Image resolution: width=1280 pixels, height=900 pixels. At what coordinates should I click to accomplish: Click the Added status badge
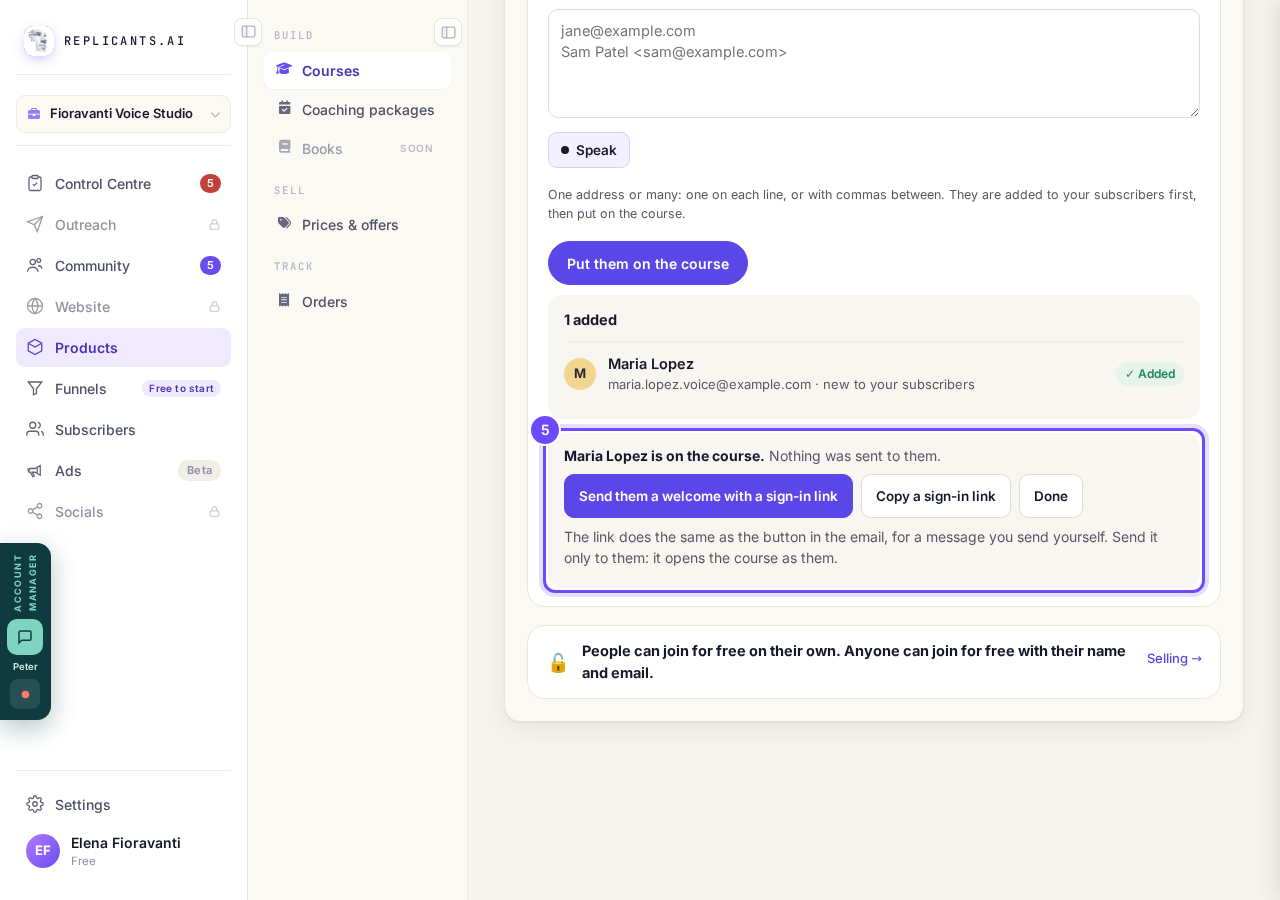point(1150,374)
